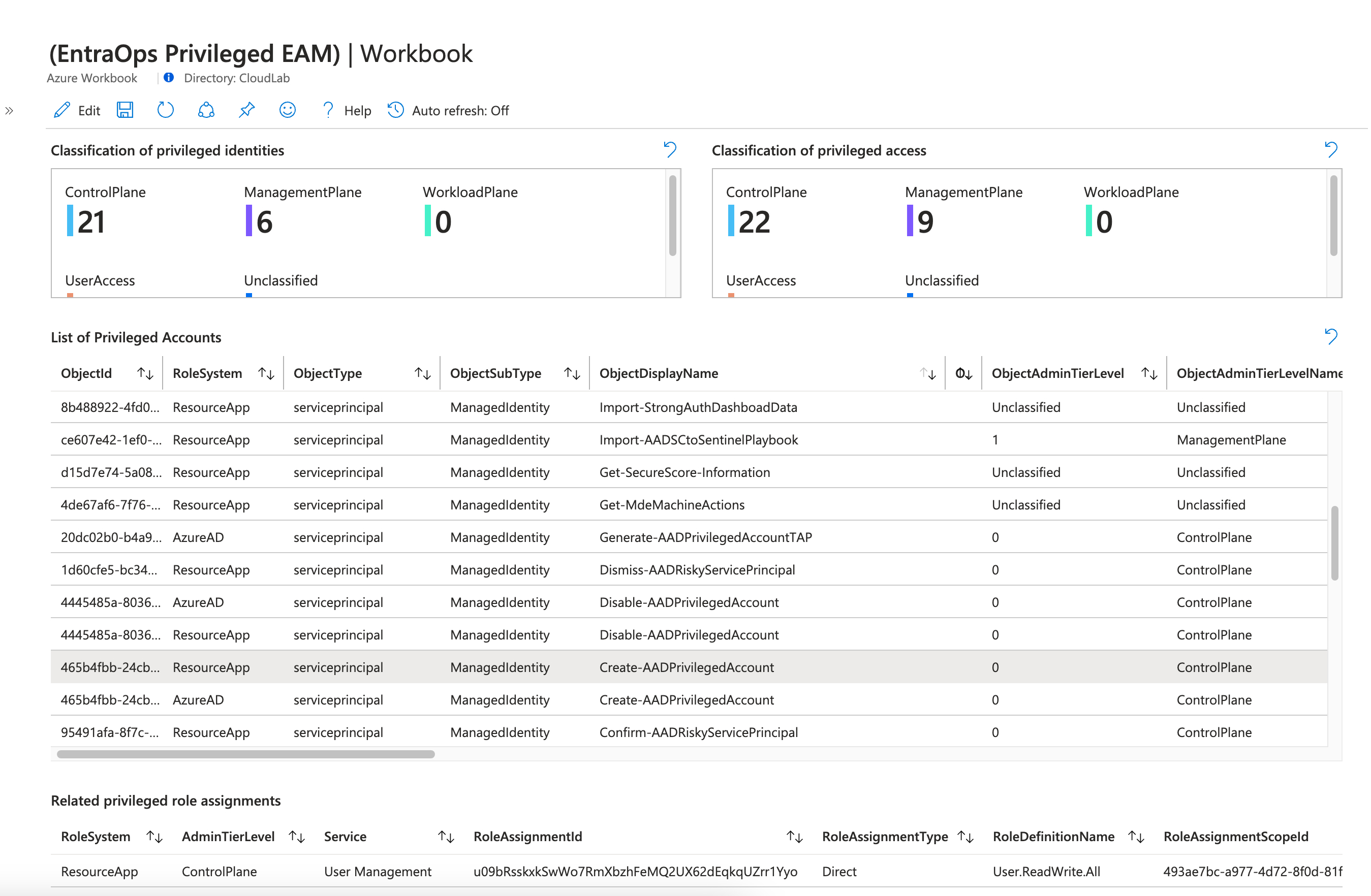This screenshot has height=896, width=1371.
Task: Open the share workbook icon
Action: tap(206, 110)
